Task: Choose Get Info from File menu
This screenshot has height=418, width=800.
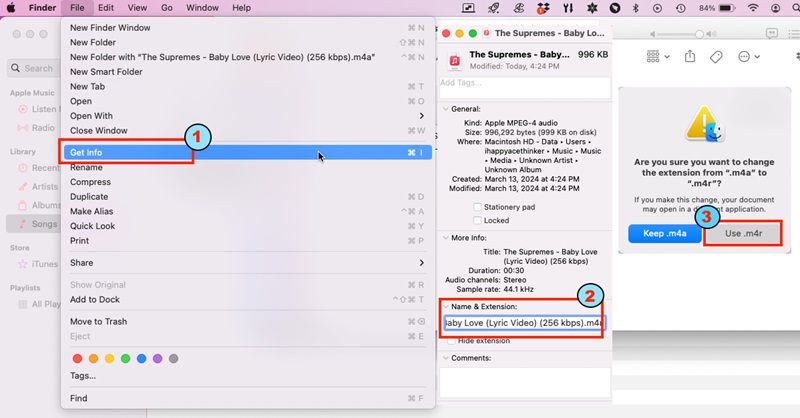Action: [247, 153]
